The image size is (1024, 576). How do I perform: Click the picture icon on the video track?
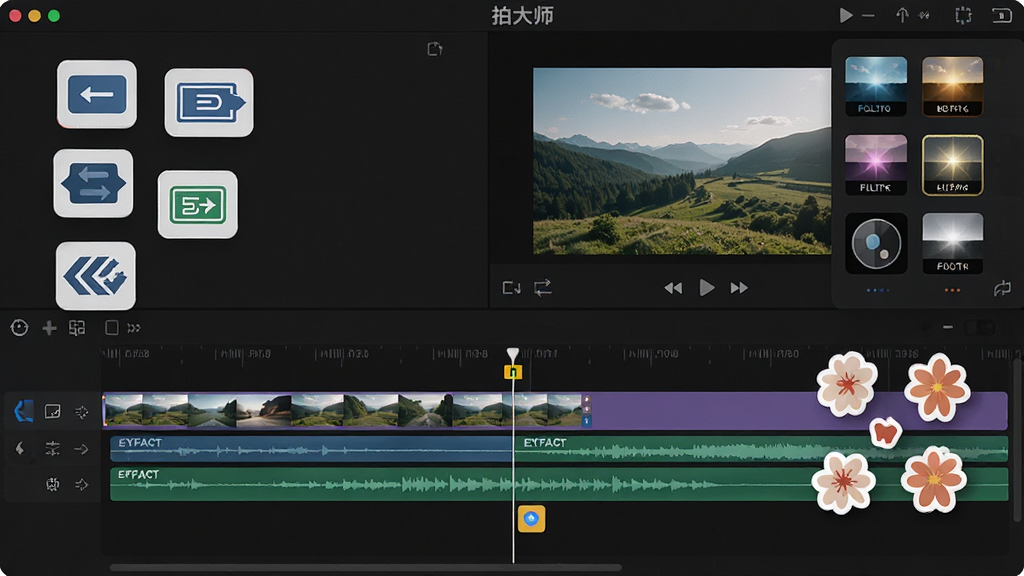pyautogui.click(x=52, y=411)
